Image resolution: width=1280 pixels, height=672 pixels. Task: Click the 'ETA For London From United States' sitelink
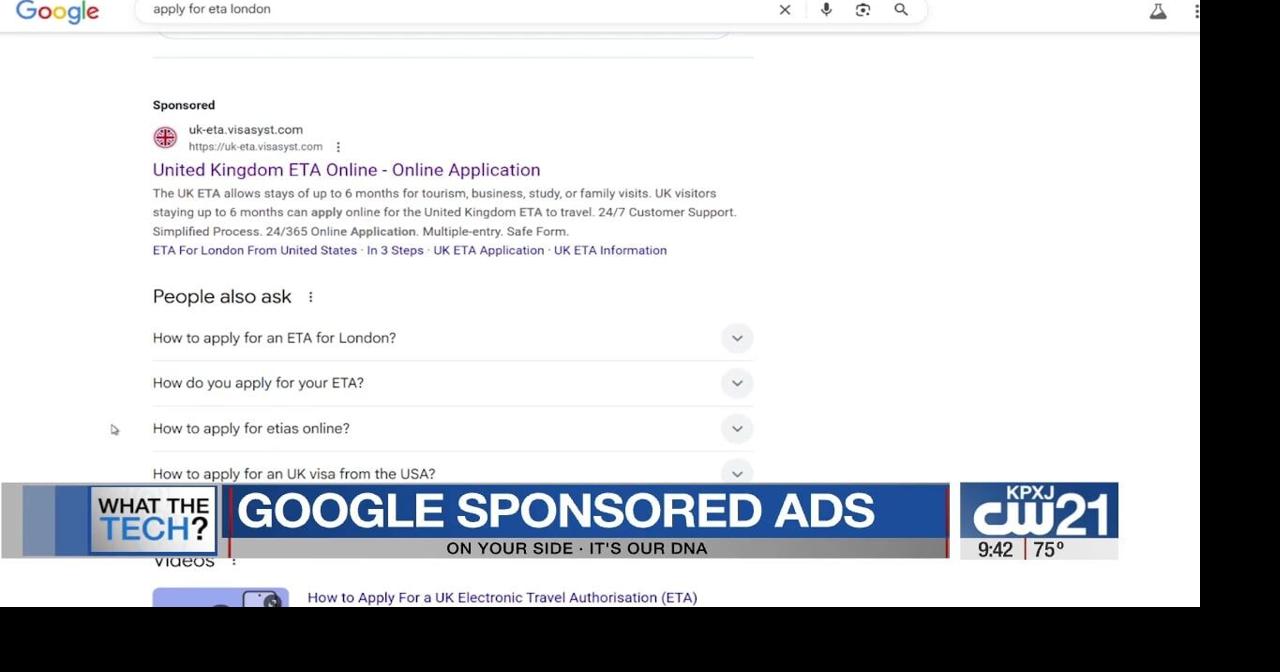point(254,250)
